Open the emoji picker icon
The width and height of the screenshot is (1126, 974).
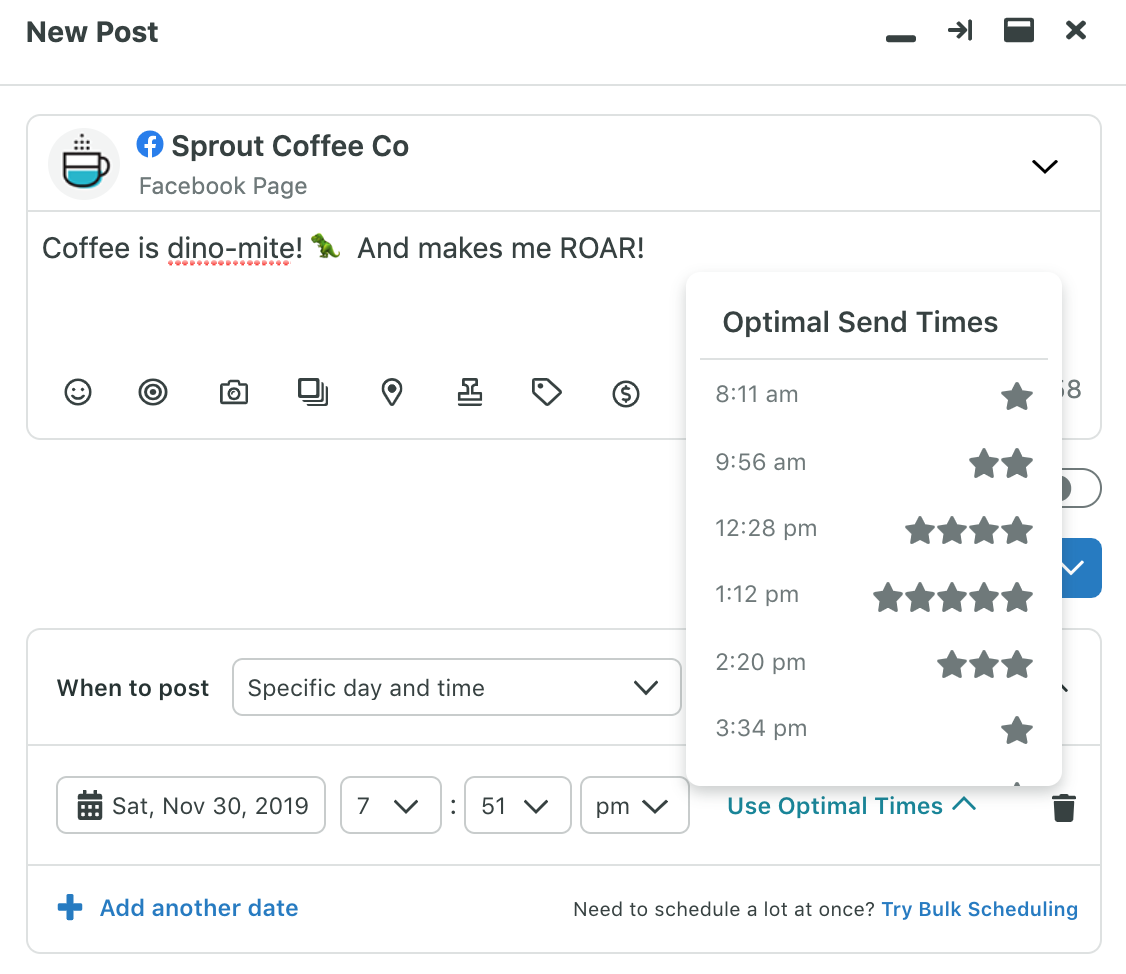[x=78, y=392]
